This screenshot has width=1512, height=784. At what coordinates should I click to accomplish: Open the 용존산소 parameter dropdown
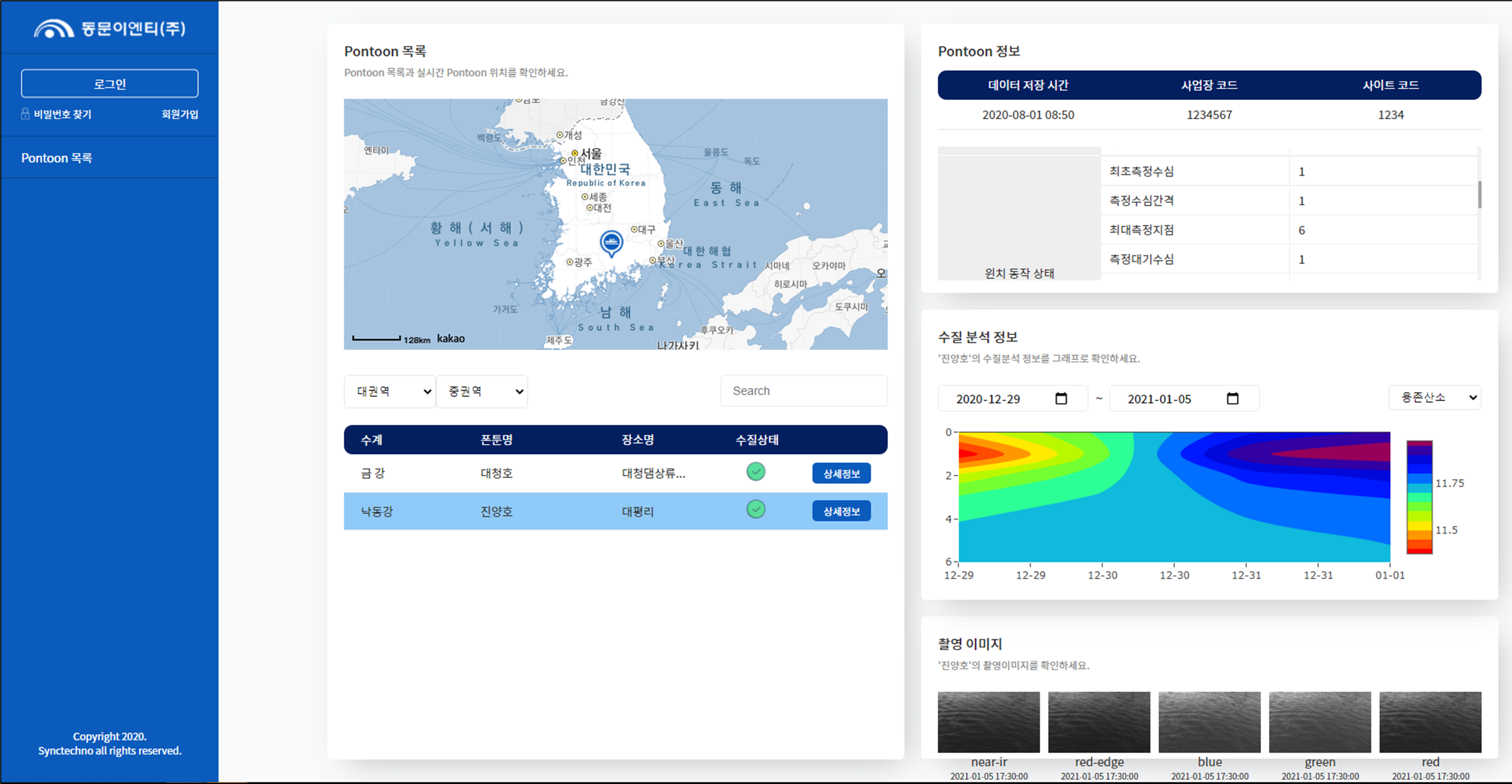point(1434,397)
